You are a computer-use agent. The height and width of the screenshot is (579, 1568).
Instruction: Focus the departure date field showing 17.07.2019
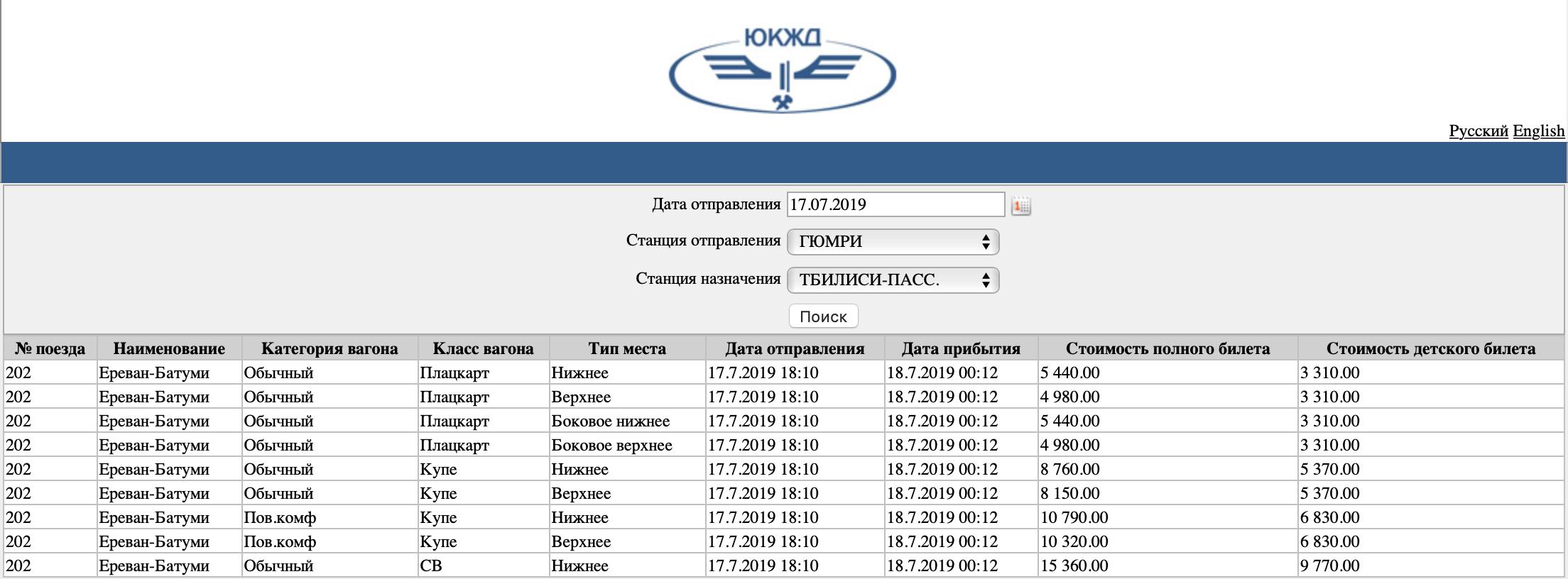click(x=895, y=204)
